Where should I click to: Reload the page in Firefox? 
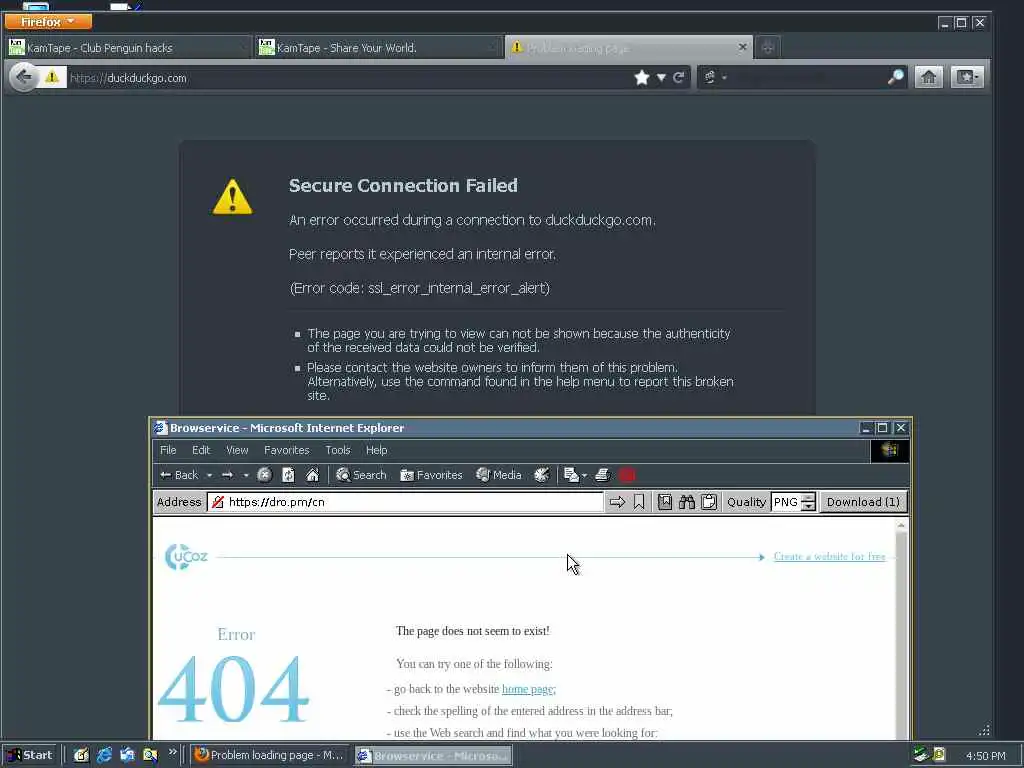coord(679,78)
